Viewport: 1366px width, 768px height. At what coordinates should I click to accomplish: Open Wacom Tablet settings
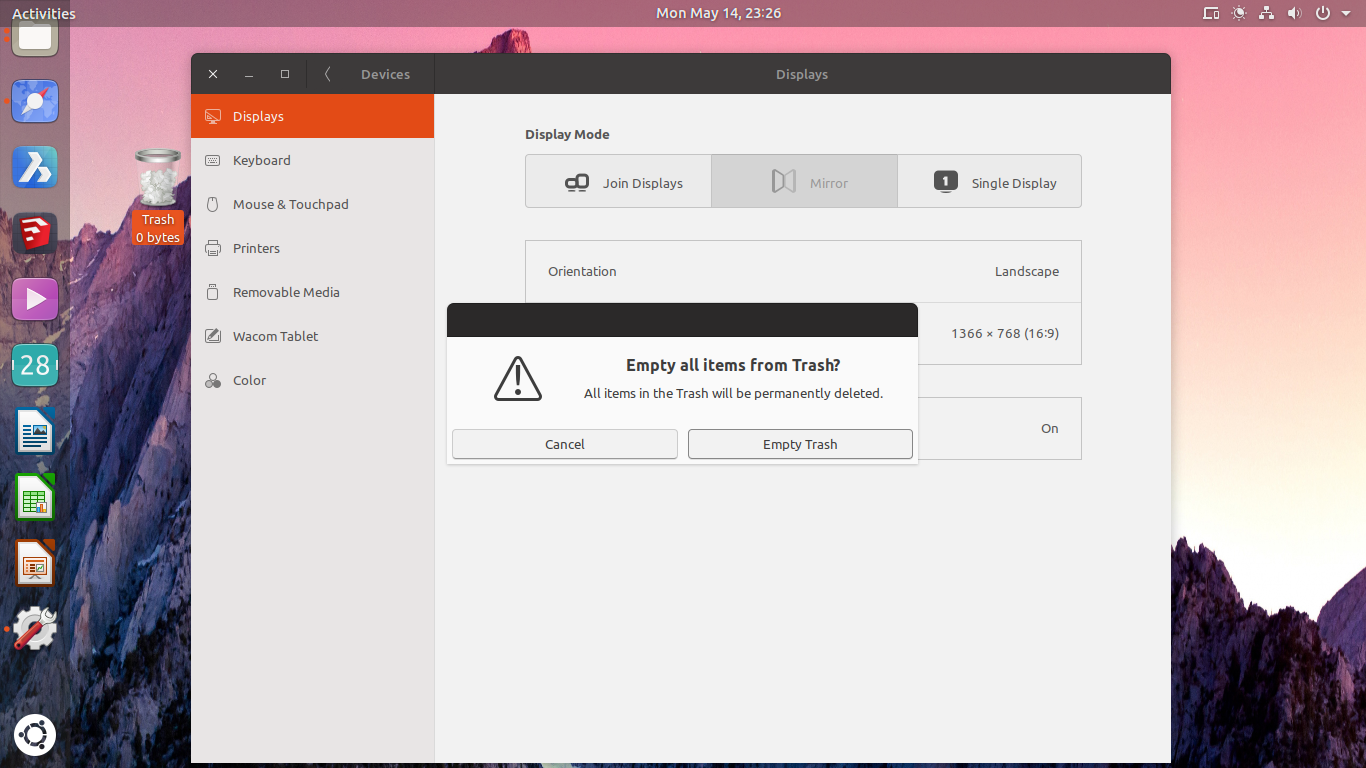[x=312, y=336]
